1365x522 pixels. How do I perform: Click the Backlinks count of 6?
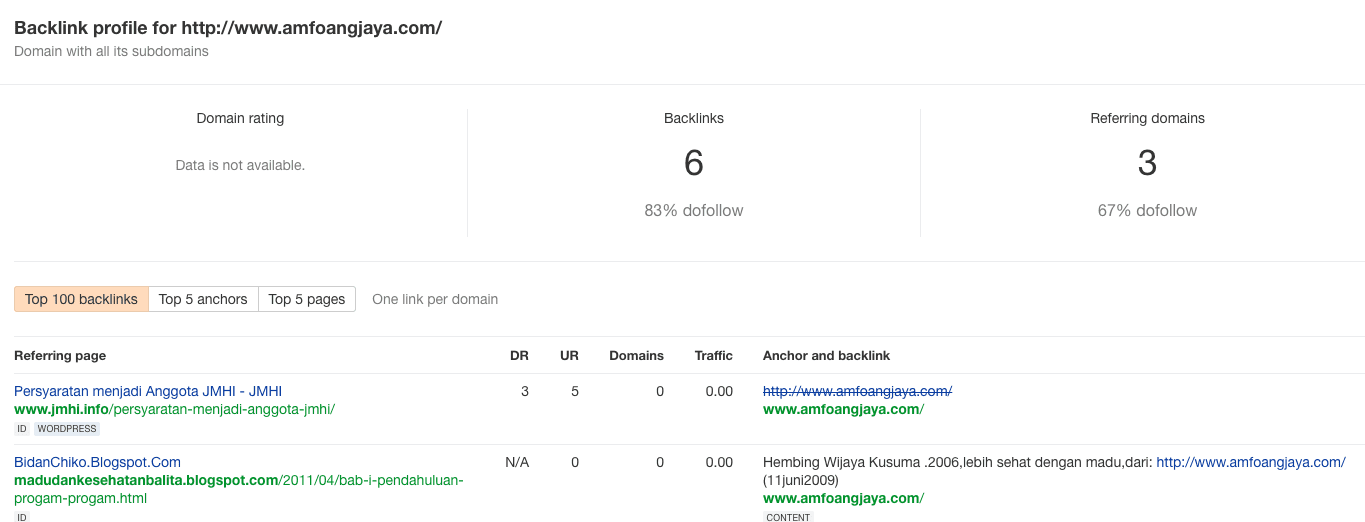(x=694, y=163)
